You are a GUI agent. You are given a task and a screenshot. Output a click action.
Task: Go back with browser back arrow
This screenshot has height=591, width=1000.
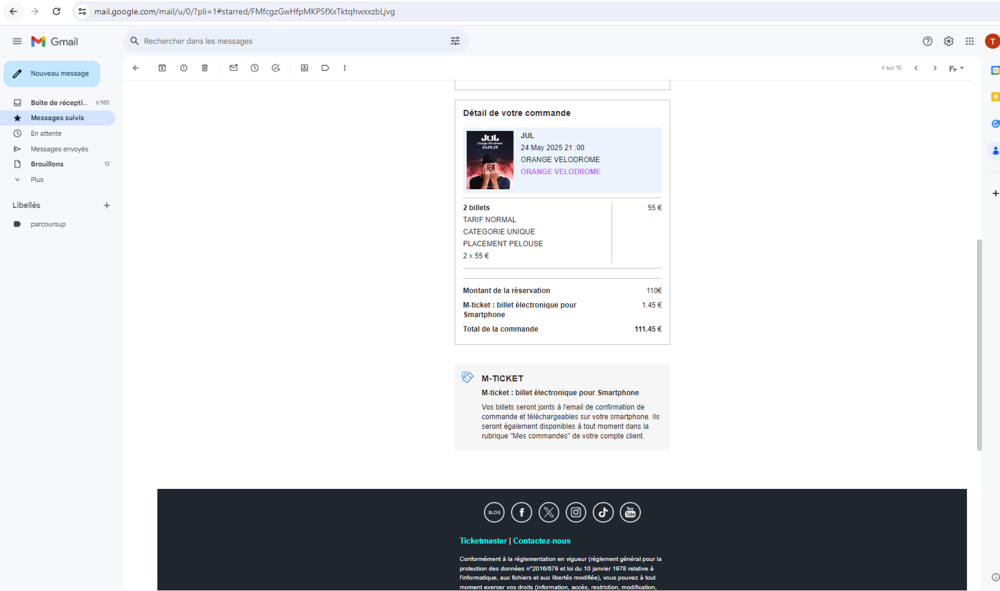coord(13,11)
